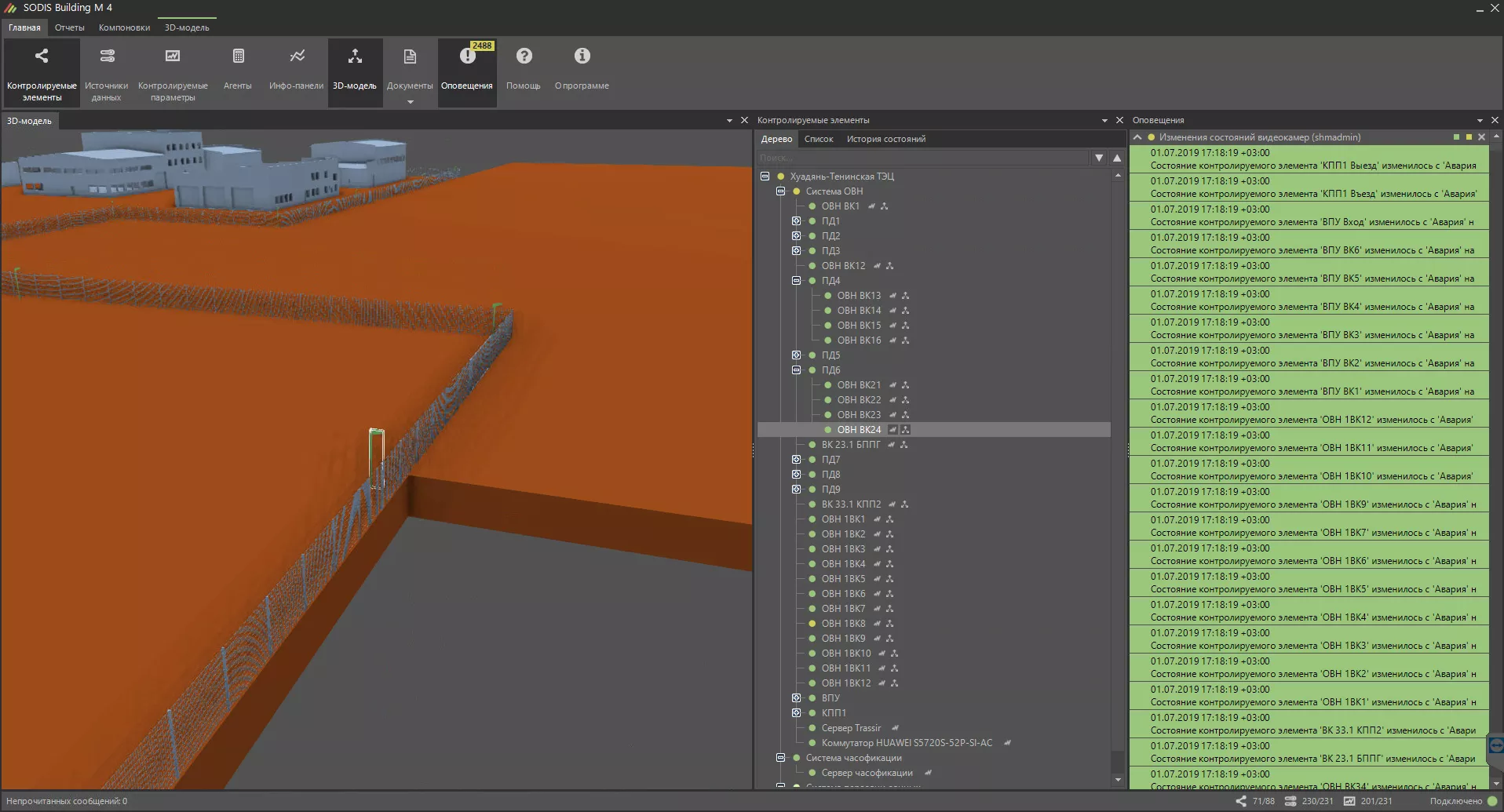Viewport: 1504px width, 812px height.
Task: Collapse the ПД4 tree node
Action: coord(796,281)
